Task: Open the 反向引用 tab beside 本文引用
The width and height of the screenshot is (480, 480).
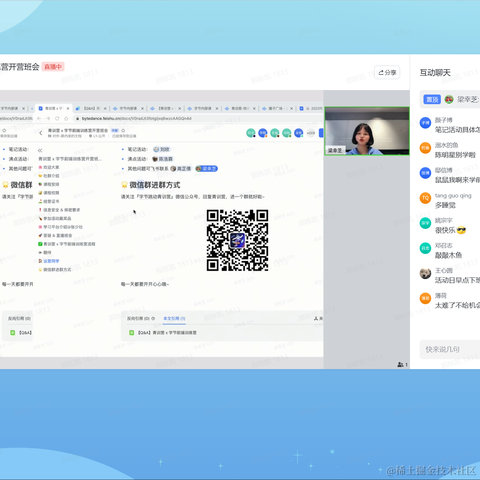Action: 141,319
